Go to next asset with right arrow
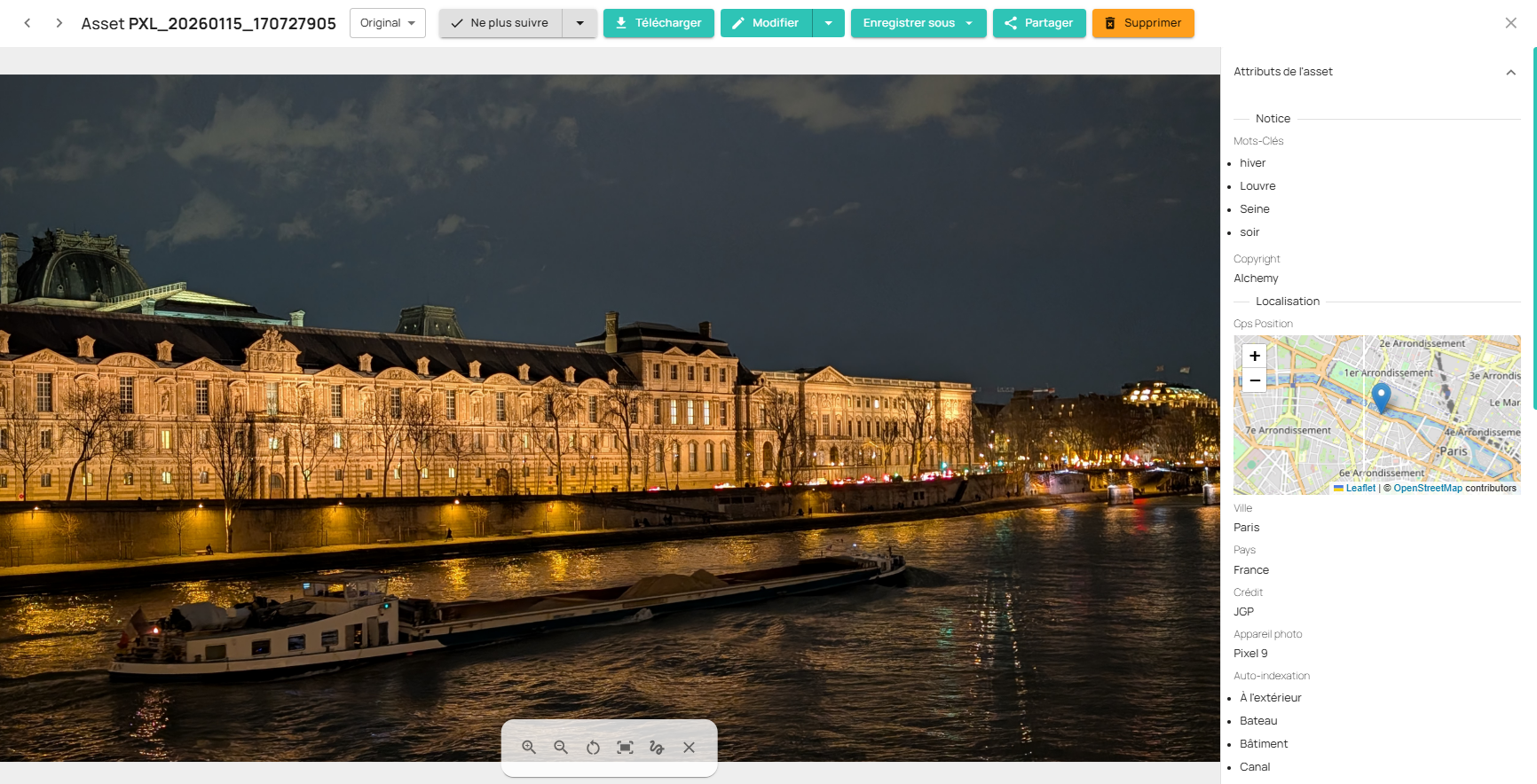Screen dimensions: 1537x784 [x=59, y=23]
